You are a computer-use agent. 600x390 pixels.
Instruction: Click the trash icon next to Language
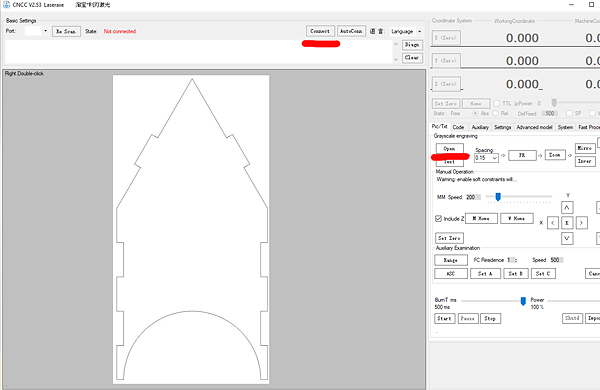(x=381, y=31)
